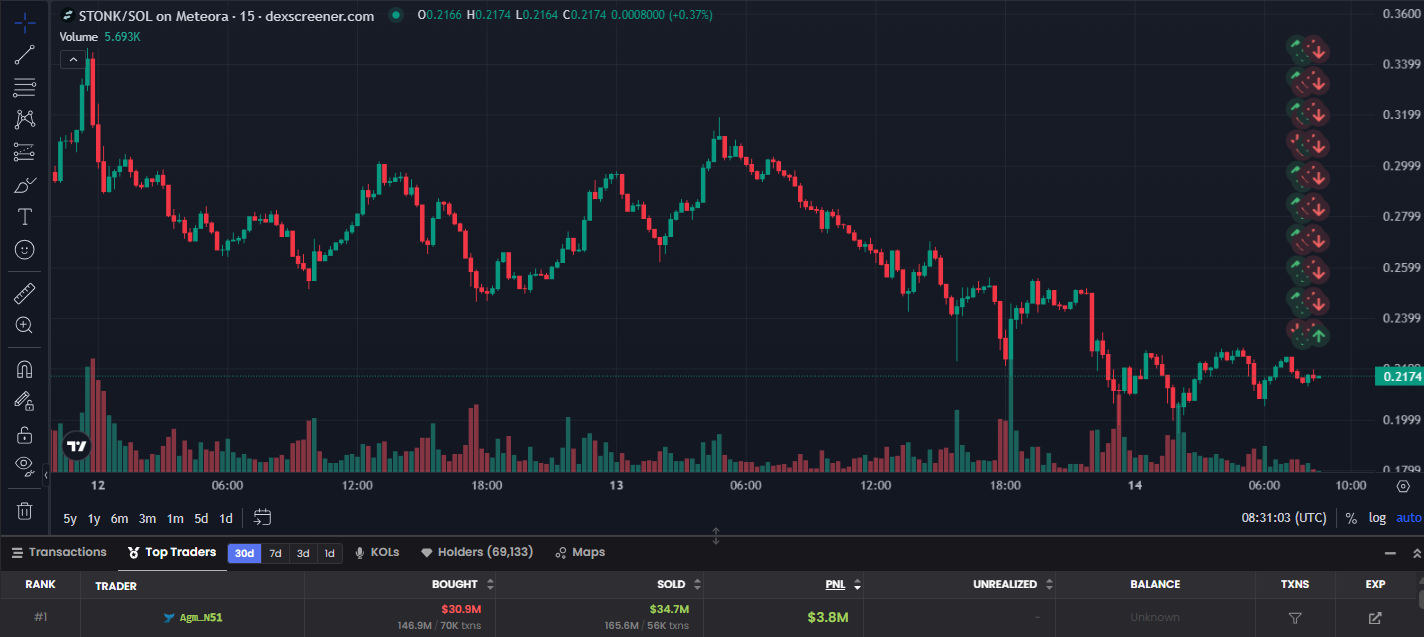Select the Text annotation tool
Screen dimensions: 1424x637
pyautogui.click(x=25, y=217)
